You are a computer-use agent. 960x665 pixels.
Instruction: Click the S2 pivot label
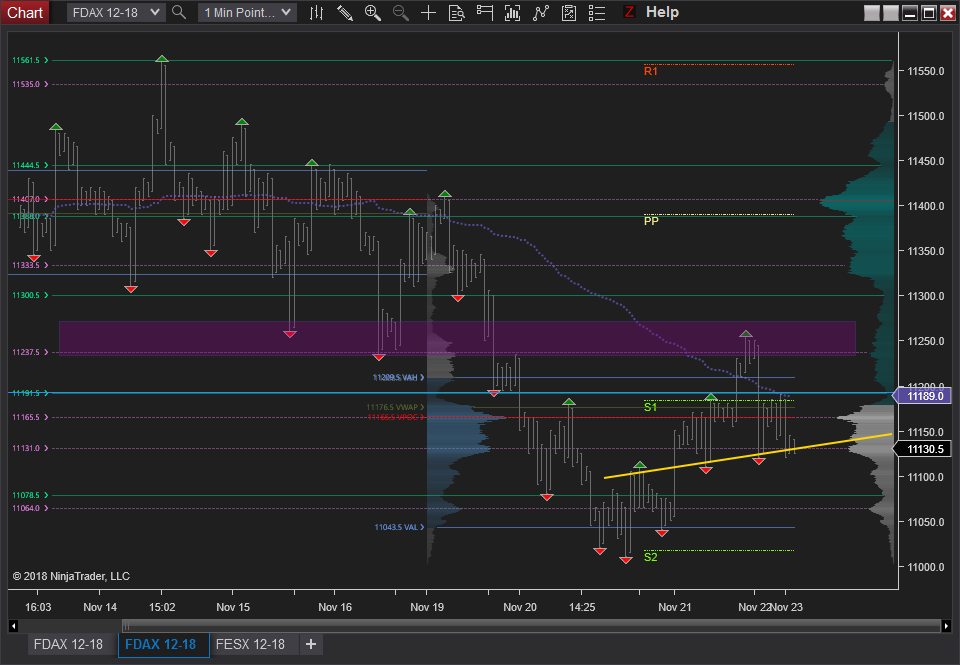pos(651,557)
